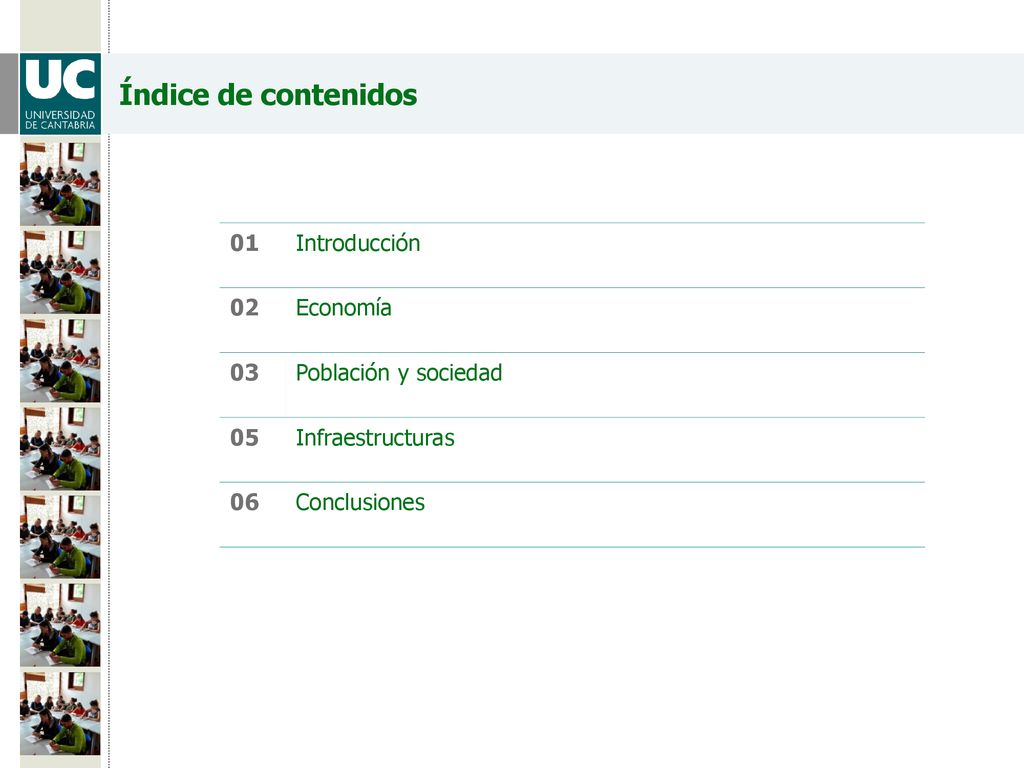
Task: Click the light blue title banner
Action: click(562, 94)
